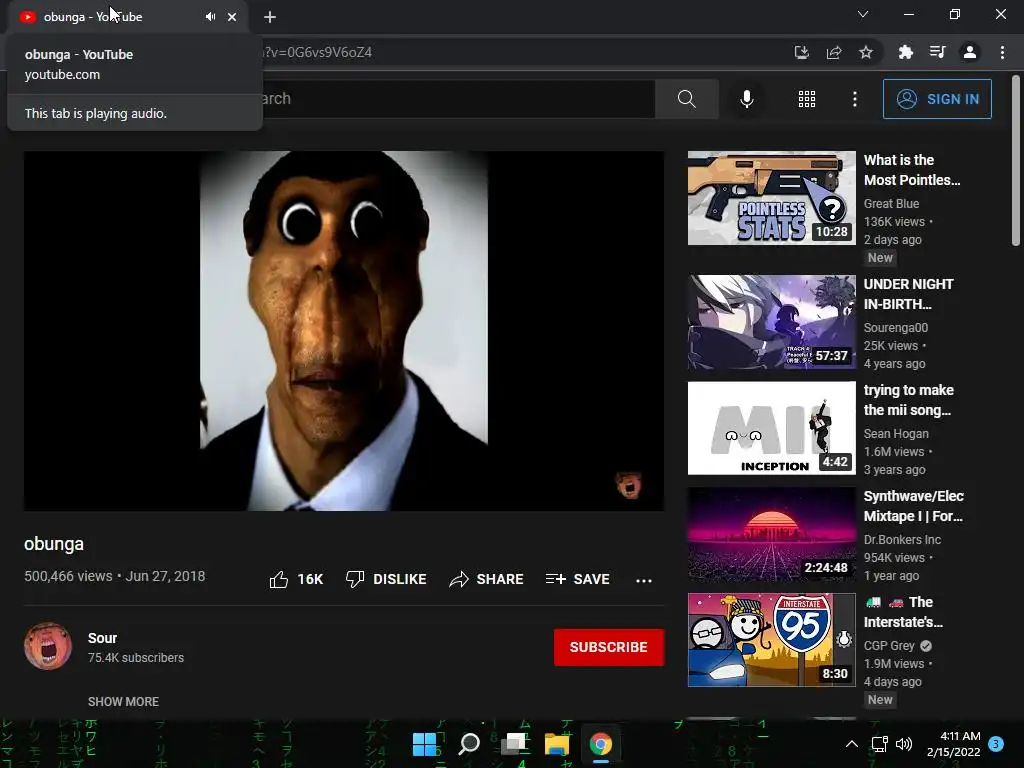
Task: Open Windows taskbar search
Action: (469, 744)
